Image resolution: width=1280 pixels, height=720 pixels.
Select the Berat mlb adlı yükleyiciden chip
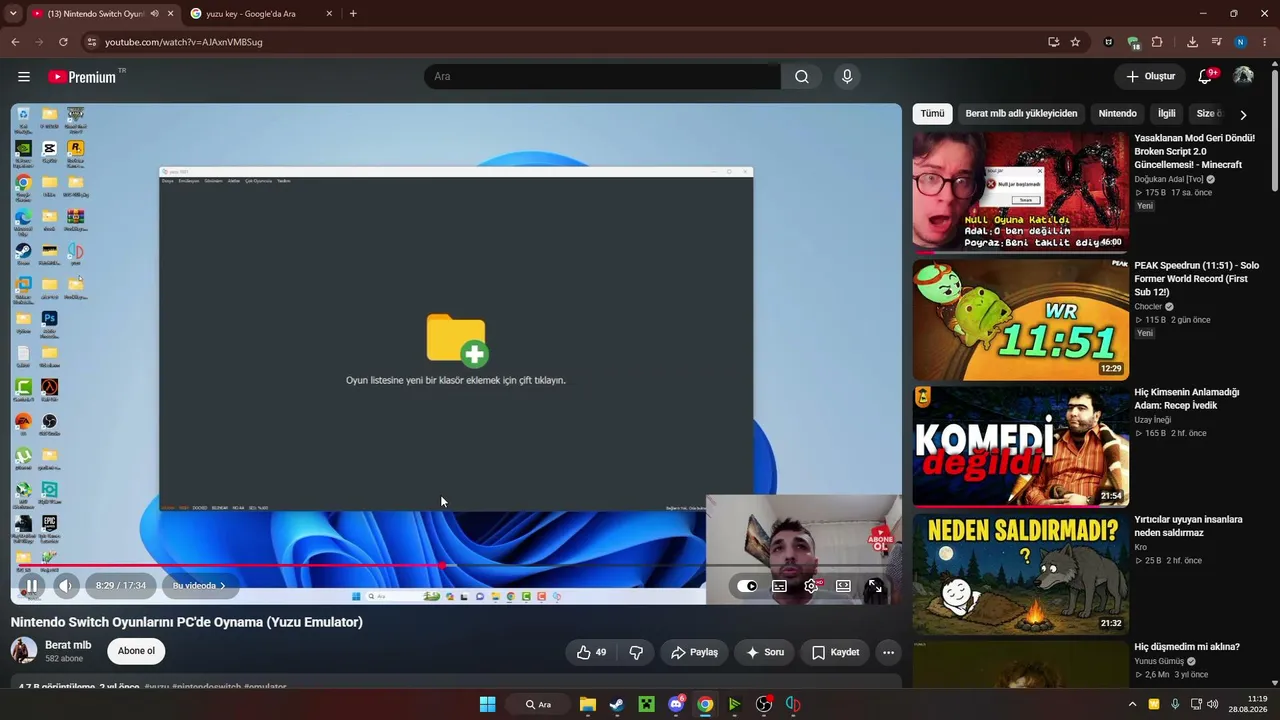1021,114
